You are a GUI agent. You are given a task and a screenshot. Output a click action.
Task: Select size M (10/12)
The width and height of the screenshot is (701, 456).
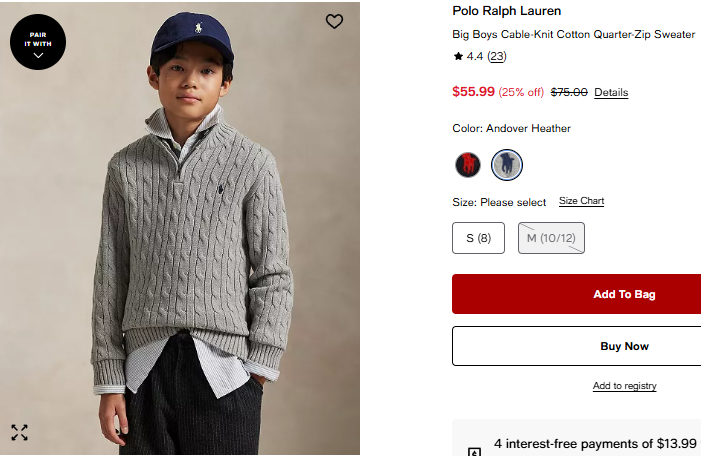551,238
